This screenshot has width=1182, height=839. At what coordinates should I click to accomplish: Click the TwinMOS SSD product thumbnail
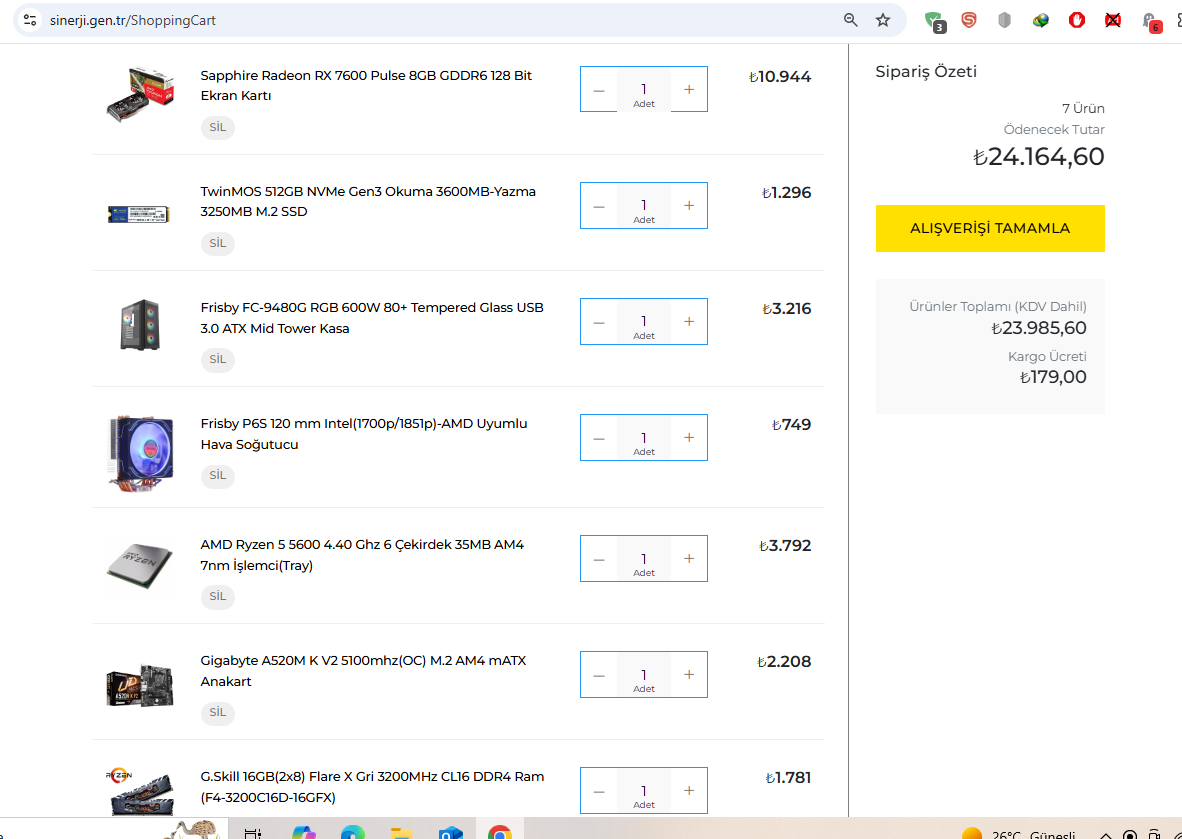tap(139, 214)
